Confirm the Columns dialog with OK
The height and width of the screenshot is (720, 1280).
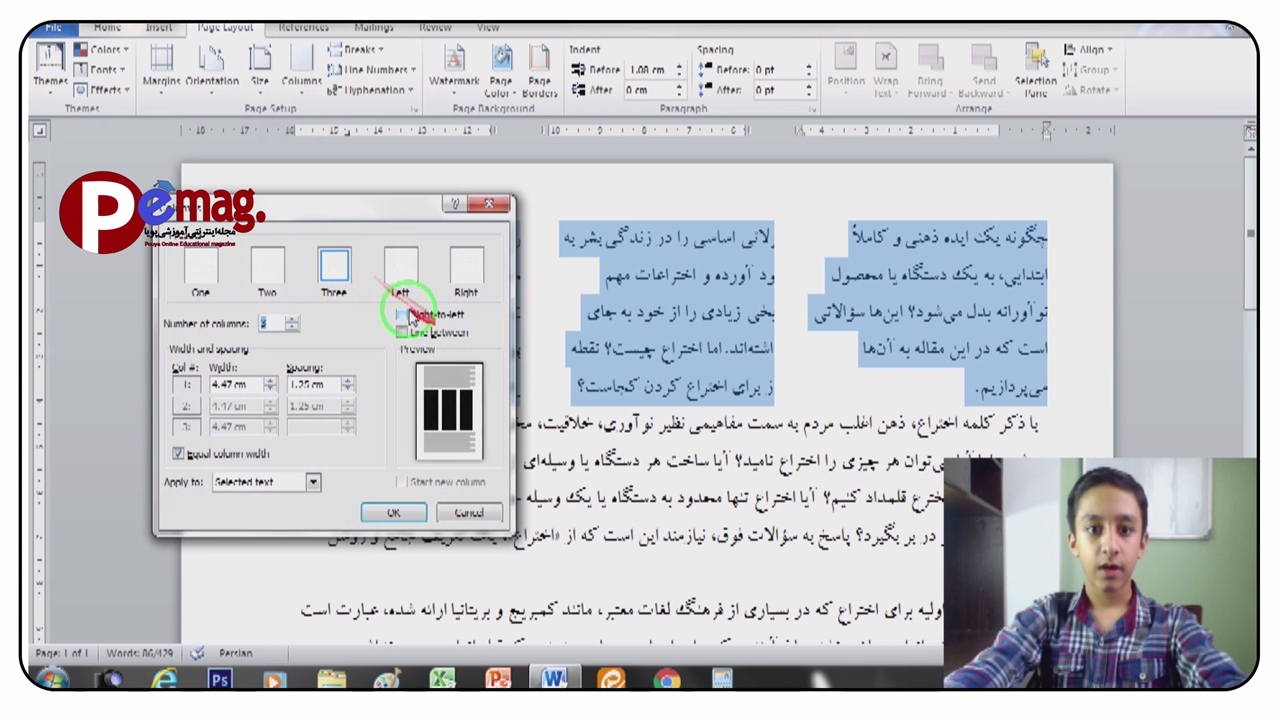coord(393,513)
